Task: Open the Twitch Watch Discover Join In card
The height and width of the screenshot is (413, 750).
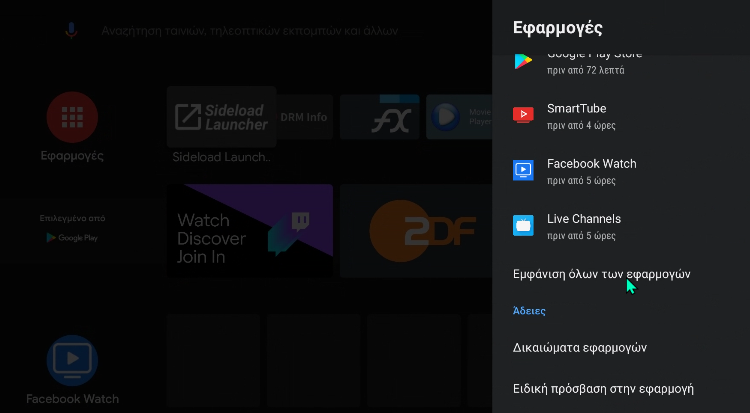Action: [x=250, y=231]
